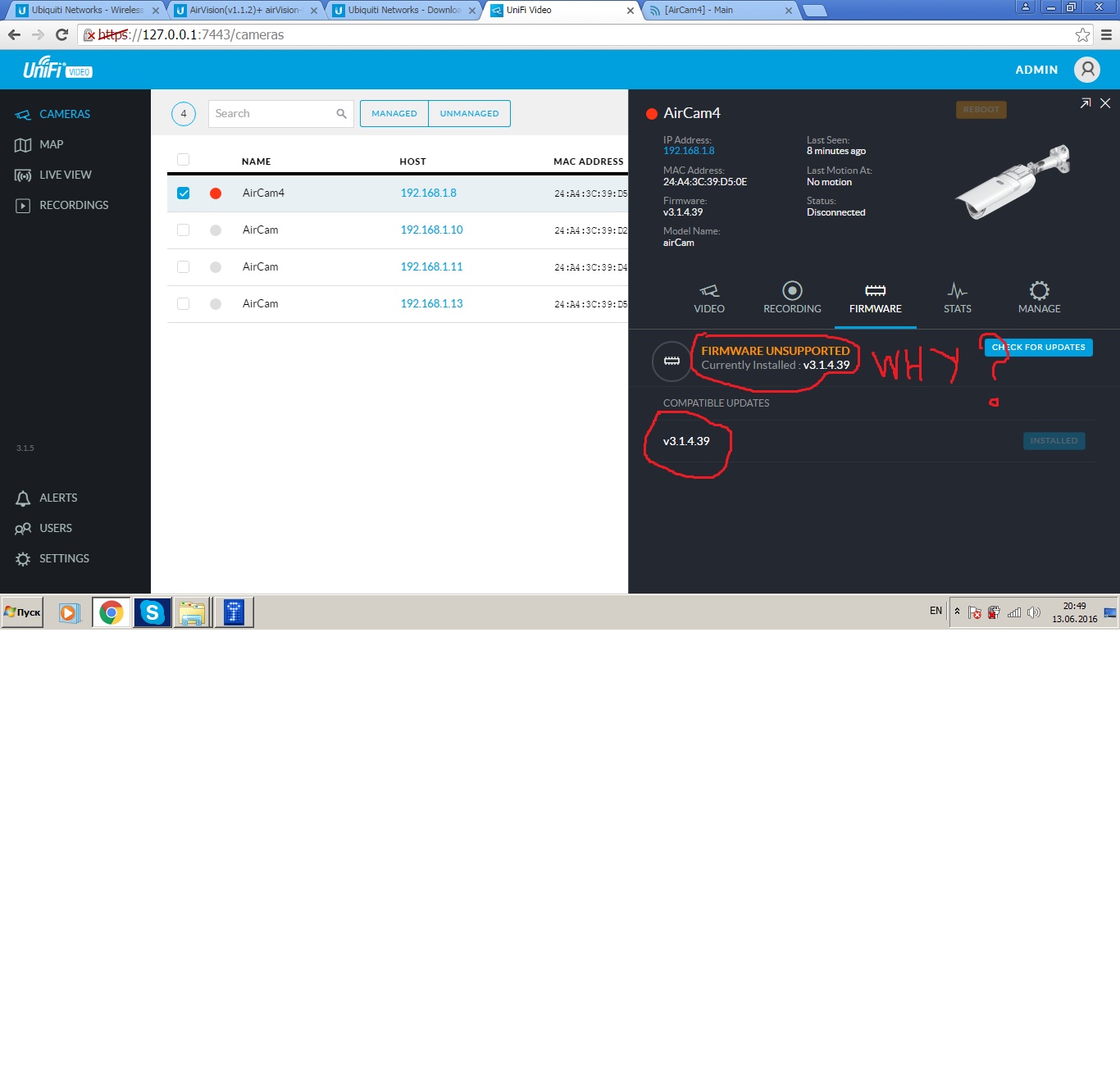Sort by Host column header

tap(412, 161)
